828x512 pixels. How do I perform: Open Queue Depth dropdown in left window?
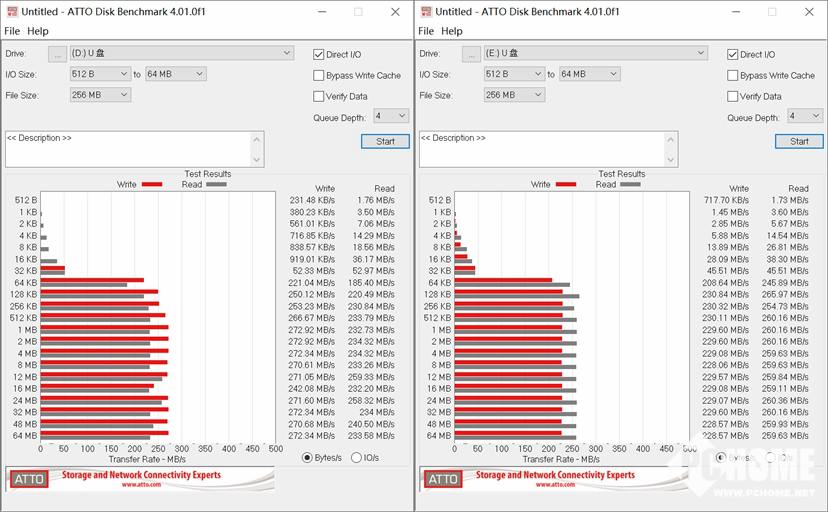pyautogui.click(x=391, y=116)
